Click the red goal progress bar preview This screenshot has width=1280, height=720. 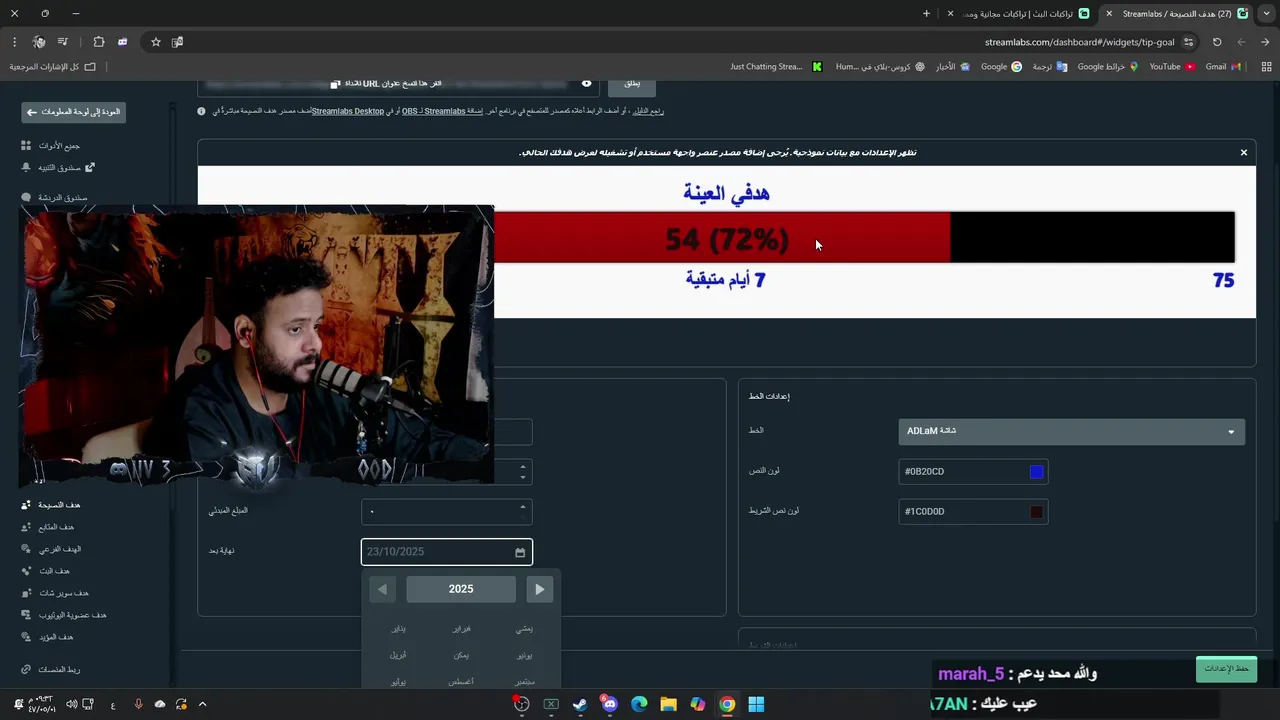point(722,238)
